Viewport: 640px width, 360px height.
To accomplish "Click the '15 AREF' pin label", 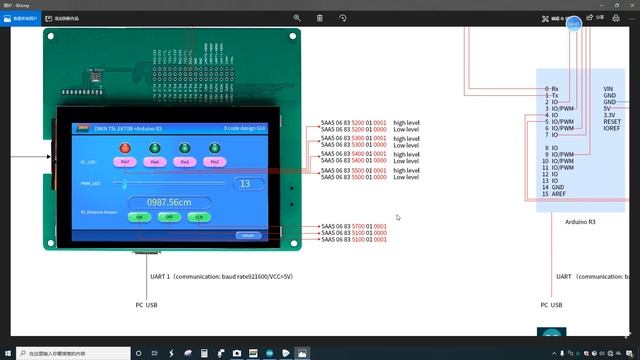I will 554,194.
